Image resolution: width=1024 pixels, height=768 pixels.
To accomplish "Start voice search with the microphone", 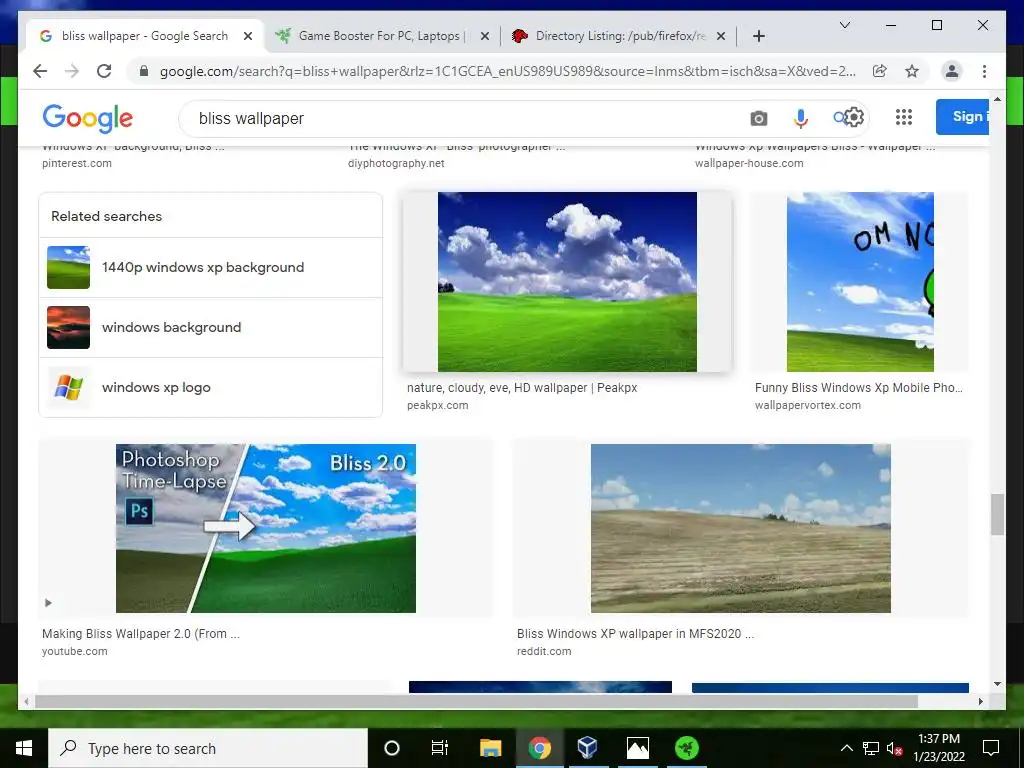I will pos(801,118).
